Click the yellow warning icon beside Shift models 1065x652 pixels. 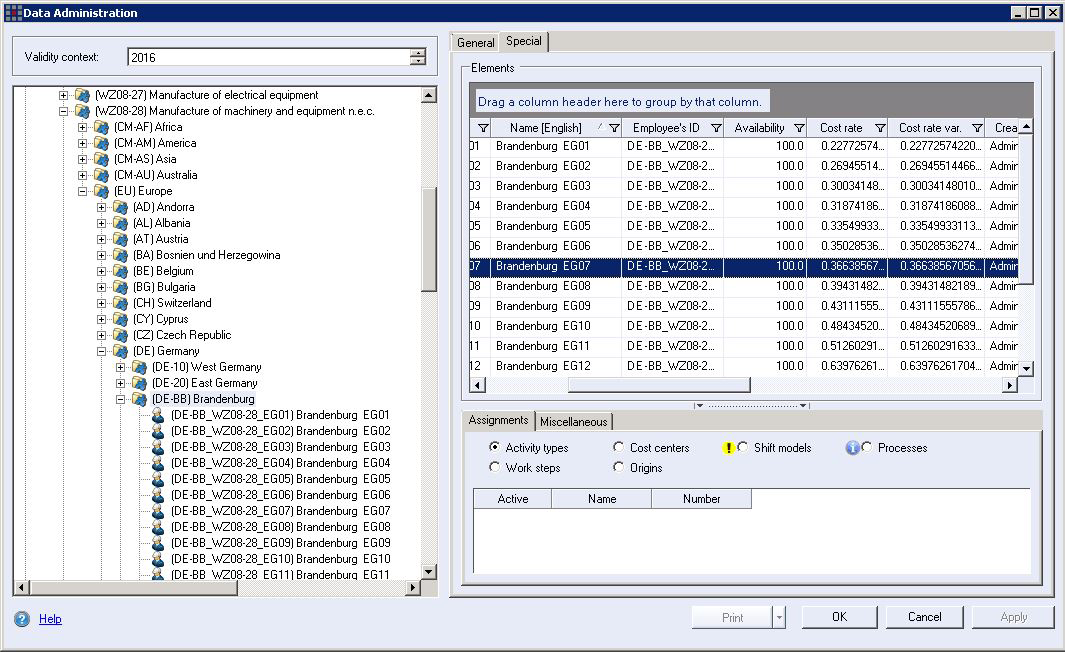729,448
